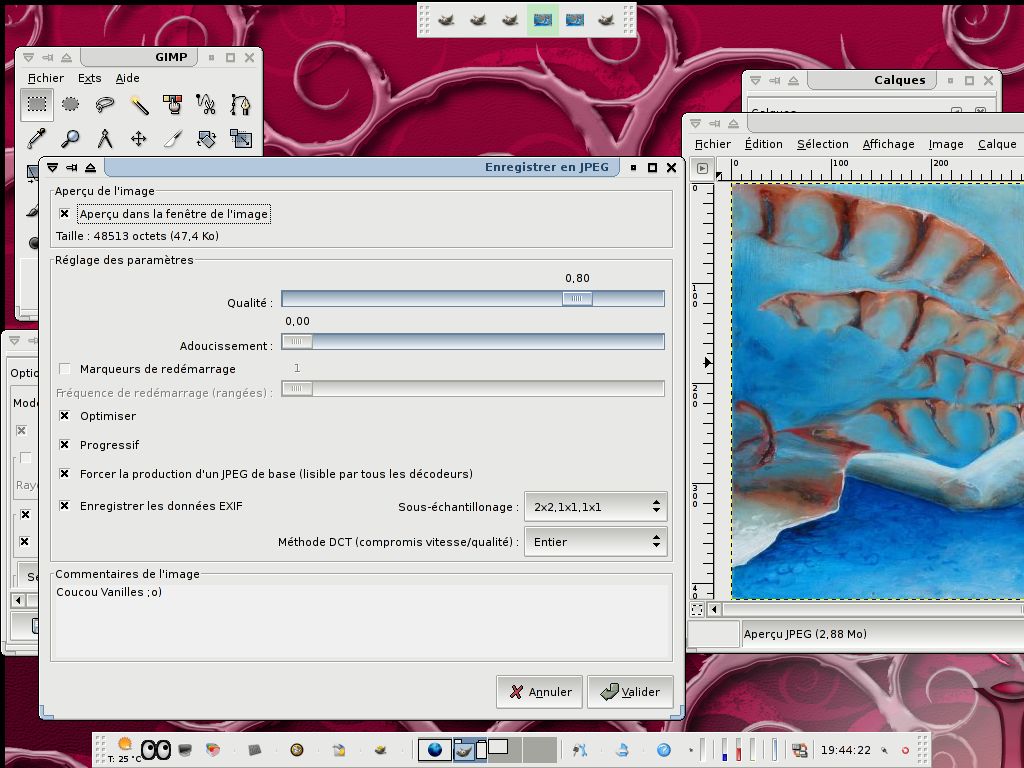Click the 'Aperçu JPEG (2,88 Mo)' status text
Image resolution: width=1024 pixels, height=768 pixels.
coord(805,634)
